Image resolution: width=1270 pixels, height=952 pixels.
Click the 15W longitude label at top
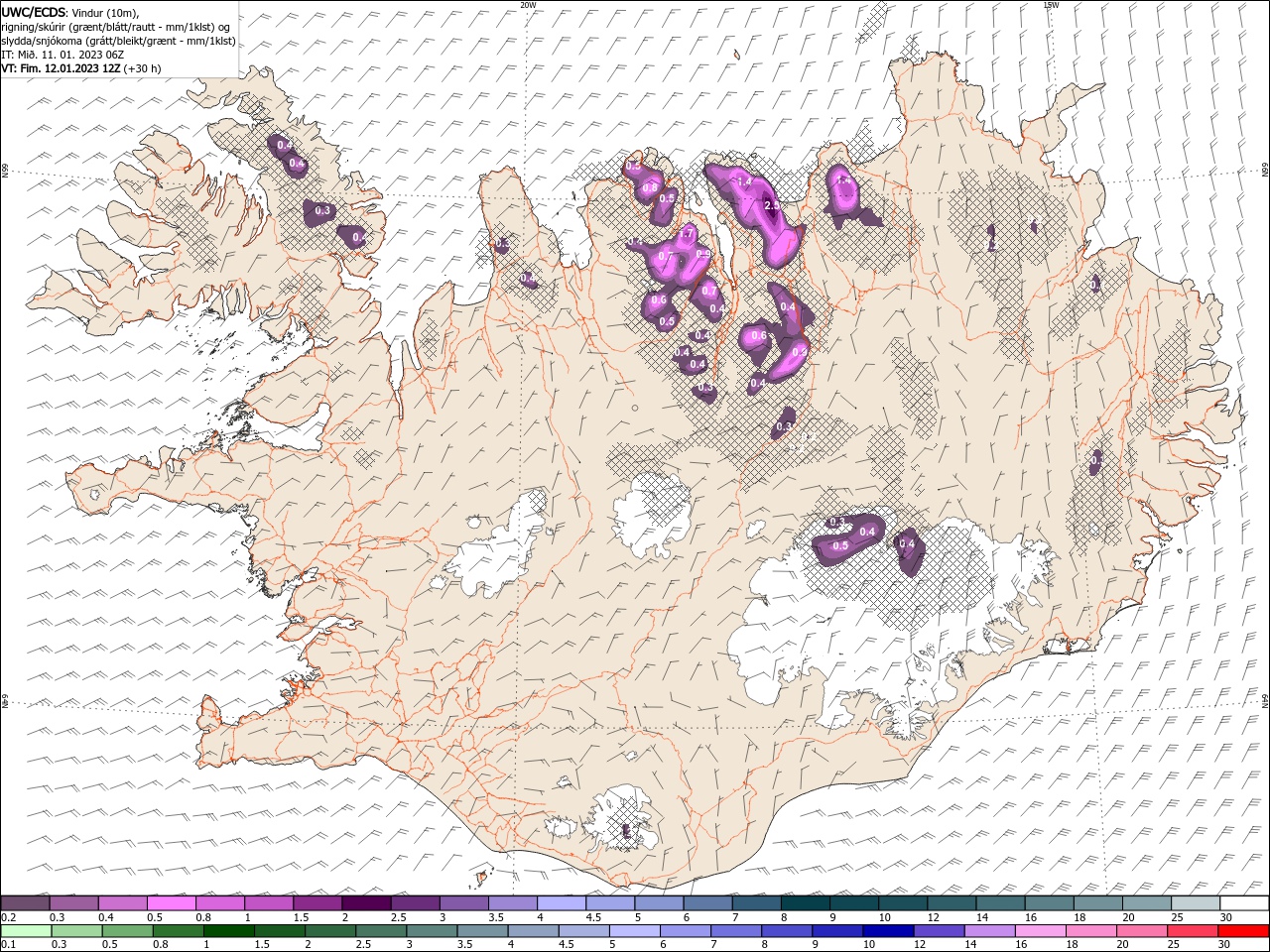coord(1051,5)
